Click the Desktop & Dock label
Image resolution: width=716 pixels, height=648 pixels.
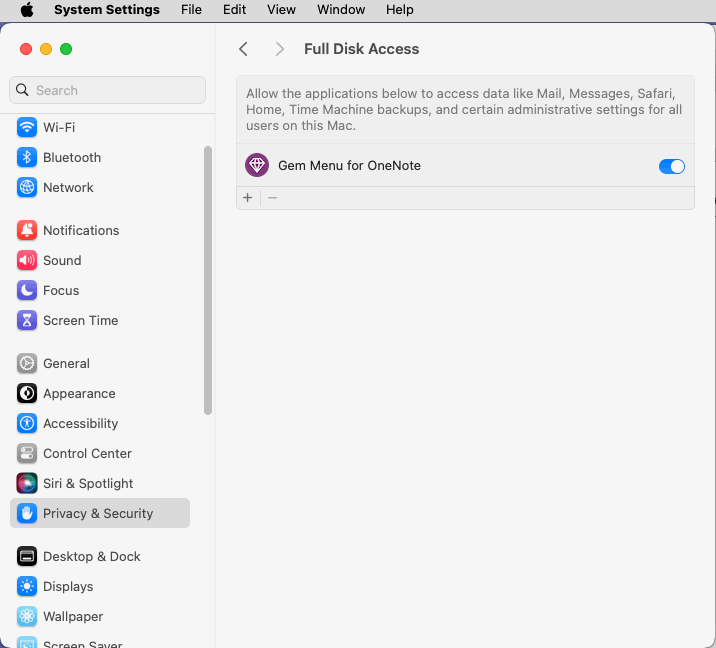tap(92, 556)
